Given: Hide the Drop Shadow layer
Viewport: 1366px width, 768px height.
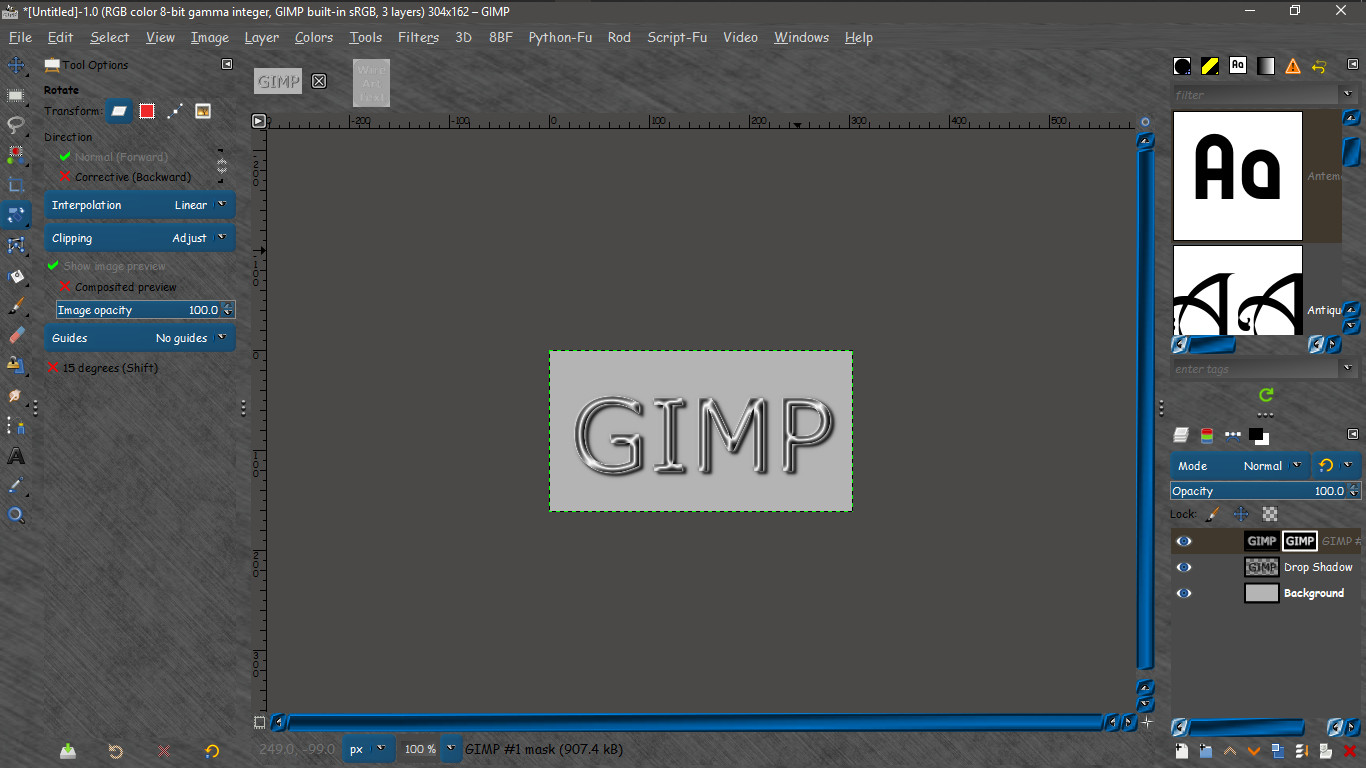Looking at the screenshot, I should click(x=1184, y=567).
